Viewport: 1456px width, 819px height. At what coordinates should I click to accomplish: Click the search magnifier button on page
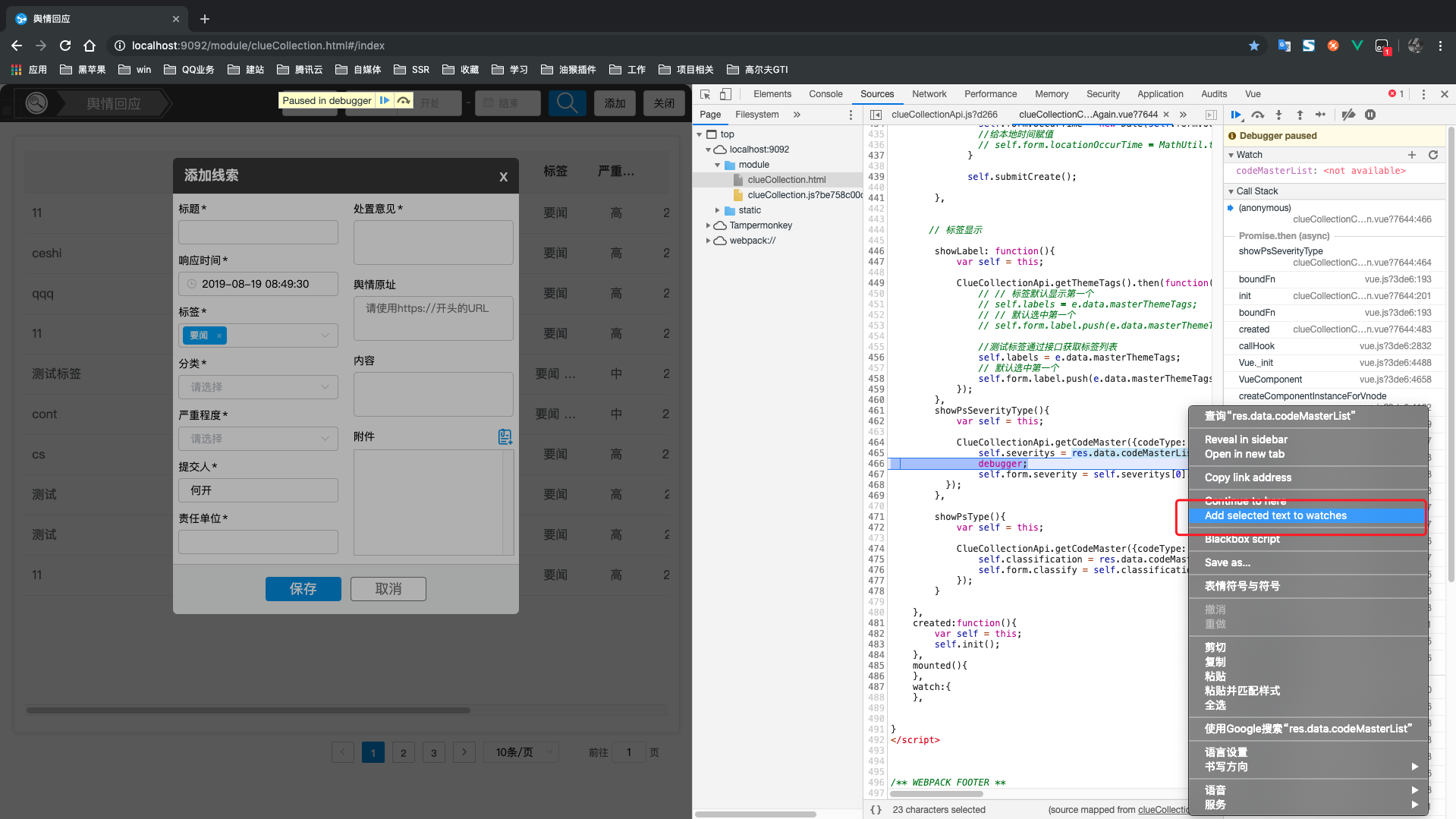click(568, 103)
